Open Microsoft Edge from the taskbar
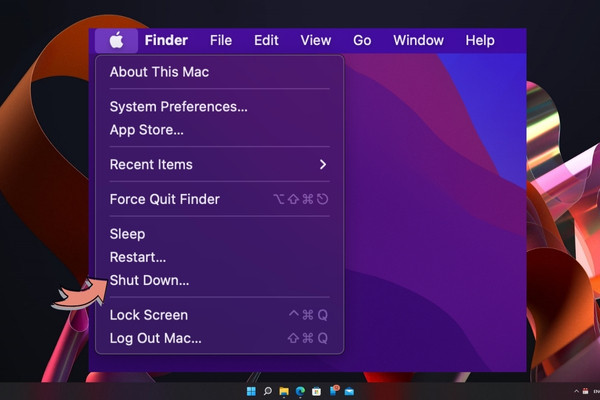The width and height of the screenshot is (600, 400). coord(300,391)
